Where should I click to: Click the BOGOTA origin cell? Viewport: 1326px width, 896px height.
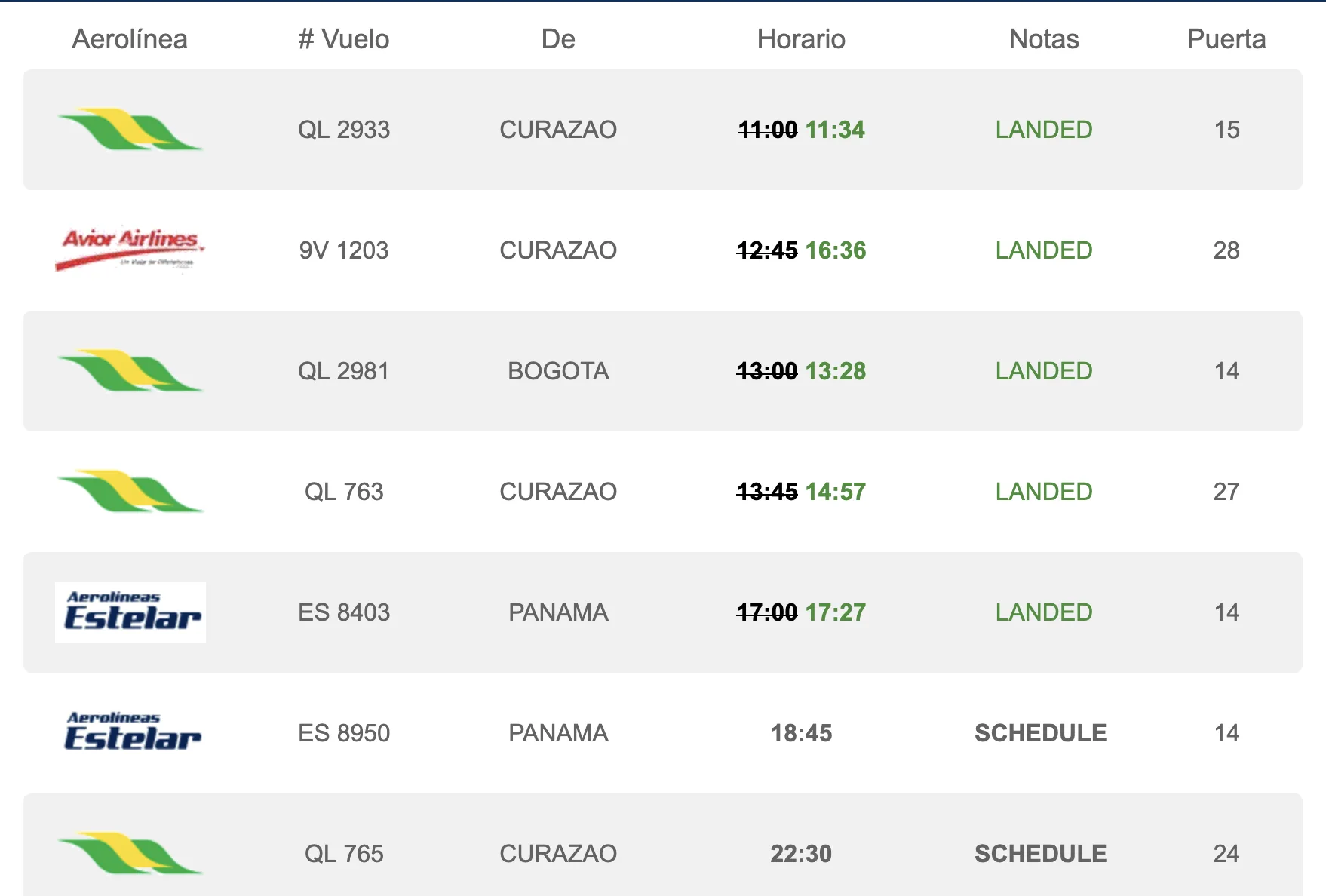(x=558, y=371)
